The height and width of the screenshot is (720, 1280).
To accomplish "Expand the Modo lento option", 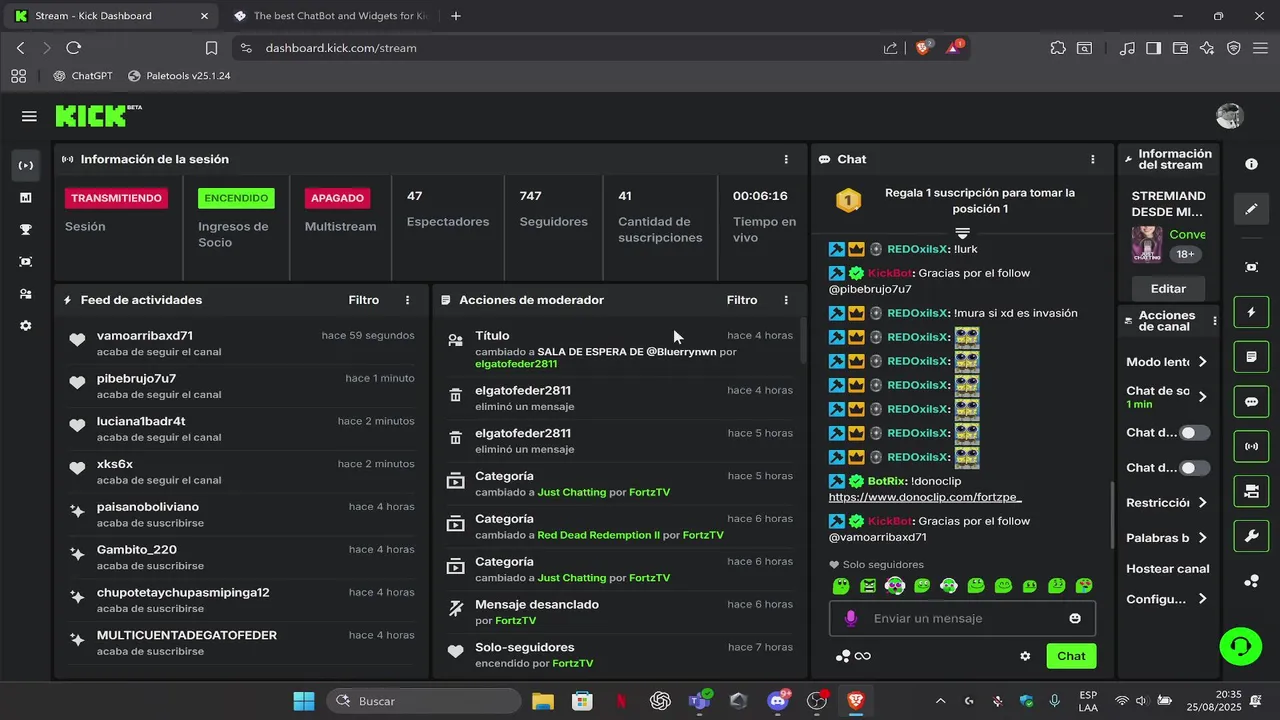I will (1167, 362).
